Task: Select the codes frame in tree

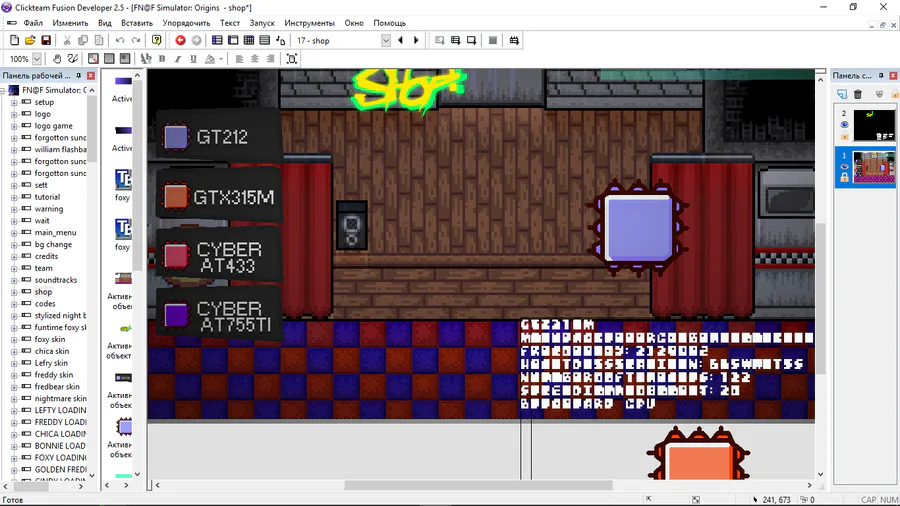Action: tap(45, 303)
